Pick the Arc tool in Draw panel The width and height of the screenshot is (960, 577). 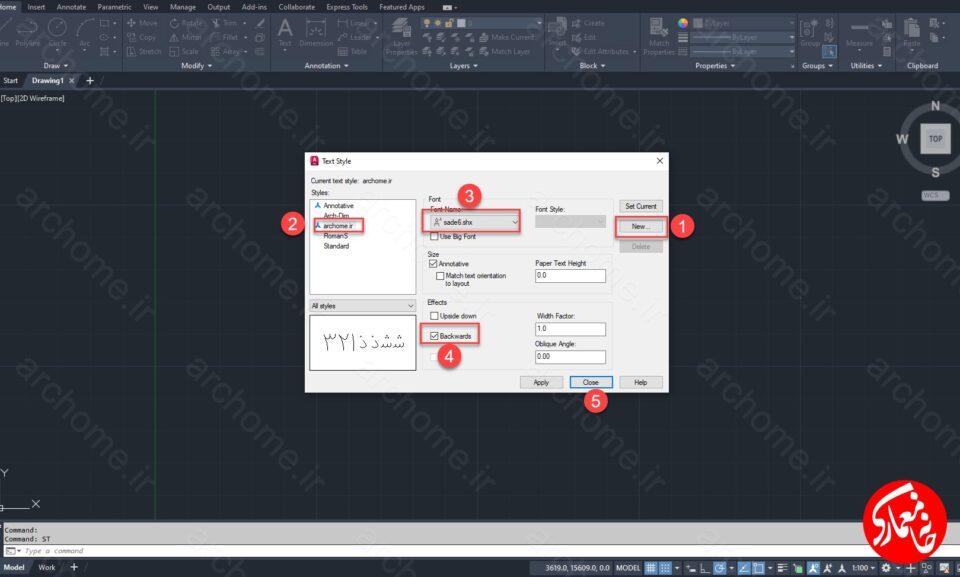[84, 32]
